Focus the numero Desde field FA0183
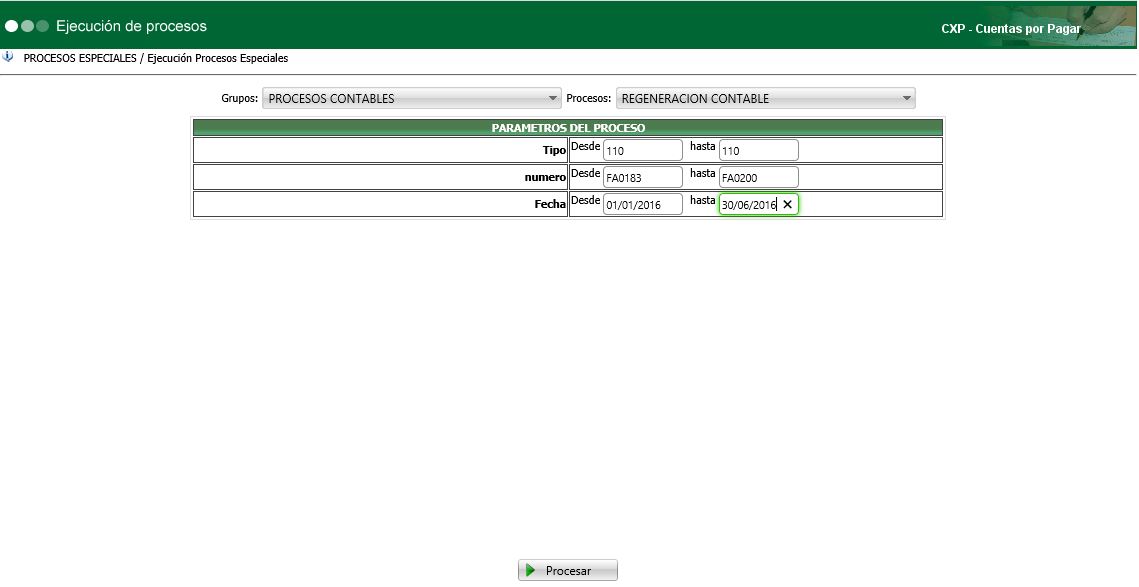Screen dimensions: 1139x587 point(643,177)
